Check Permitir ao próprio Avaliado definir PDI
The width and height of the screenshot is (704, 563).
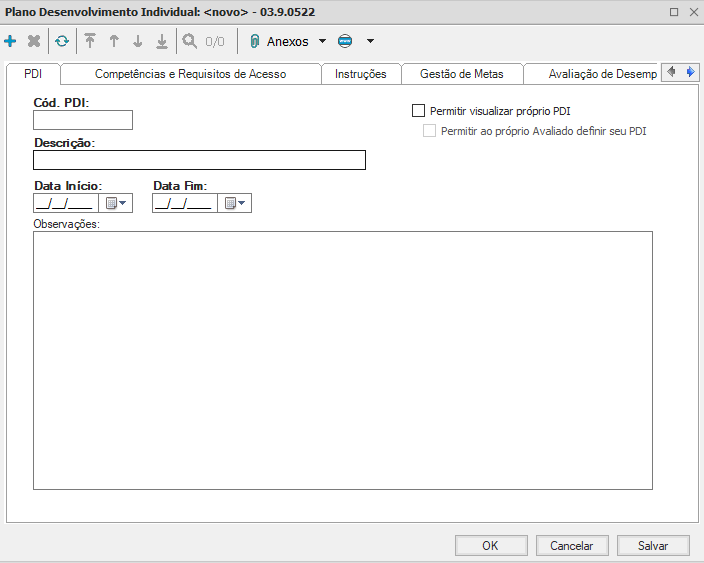point(430,131)
